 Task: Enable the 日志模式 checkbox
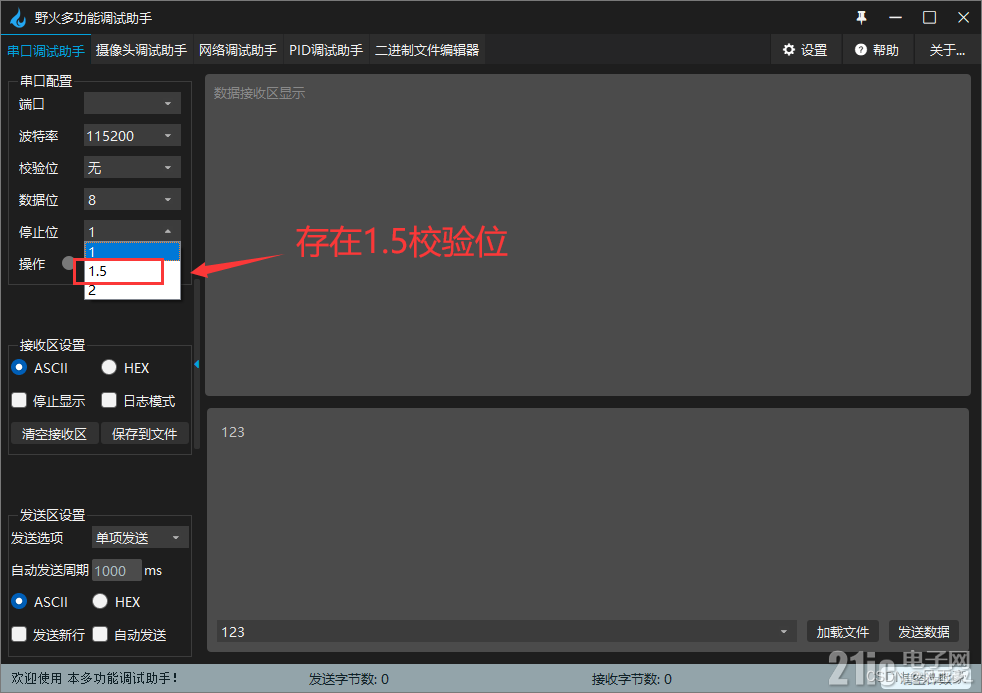(x=109, y=400)
